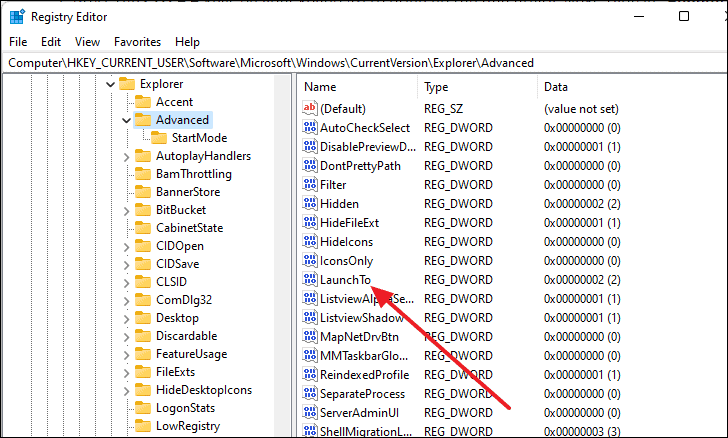728x438 pixels.
Task: Expand the CLSID key
Action: 126,282
